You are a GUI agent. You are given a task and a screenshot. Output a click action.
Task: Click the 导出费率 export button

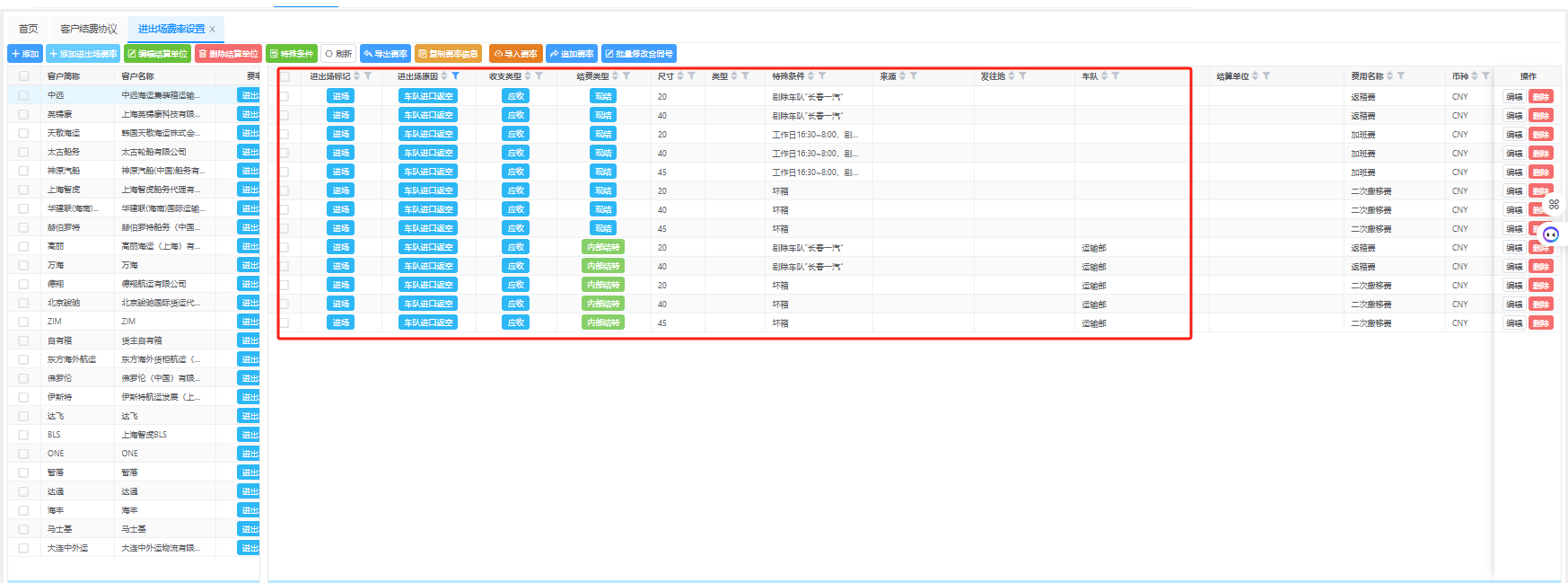[385, 54]
